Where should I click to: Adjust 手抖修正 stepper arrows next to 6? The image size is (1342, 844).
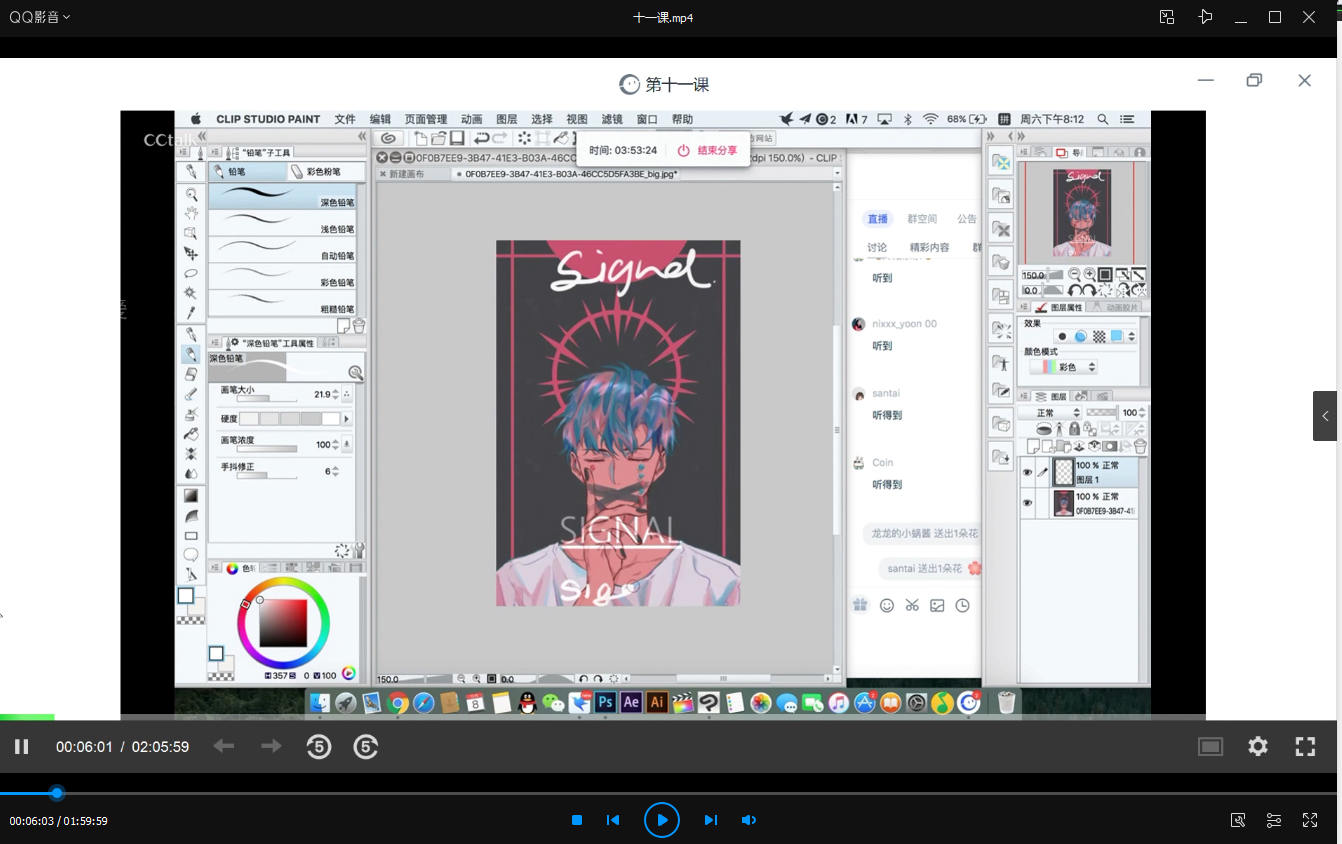335,471
